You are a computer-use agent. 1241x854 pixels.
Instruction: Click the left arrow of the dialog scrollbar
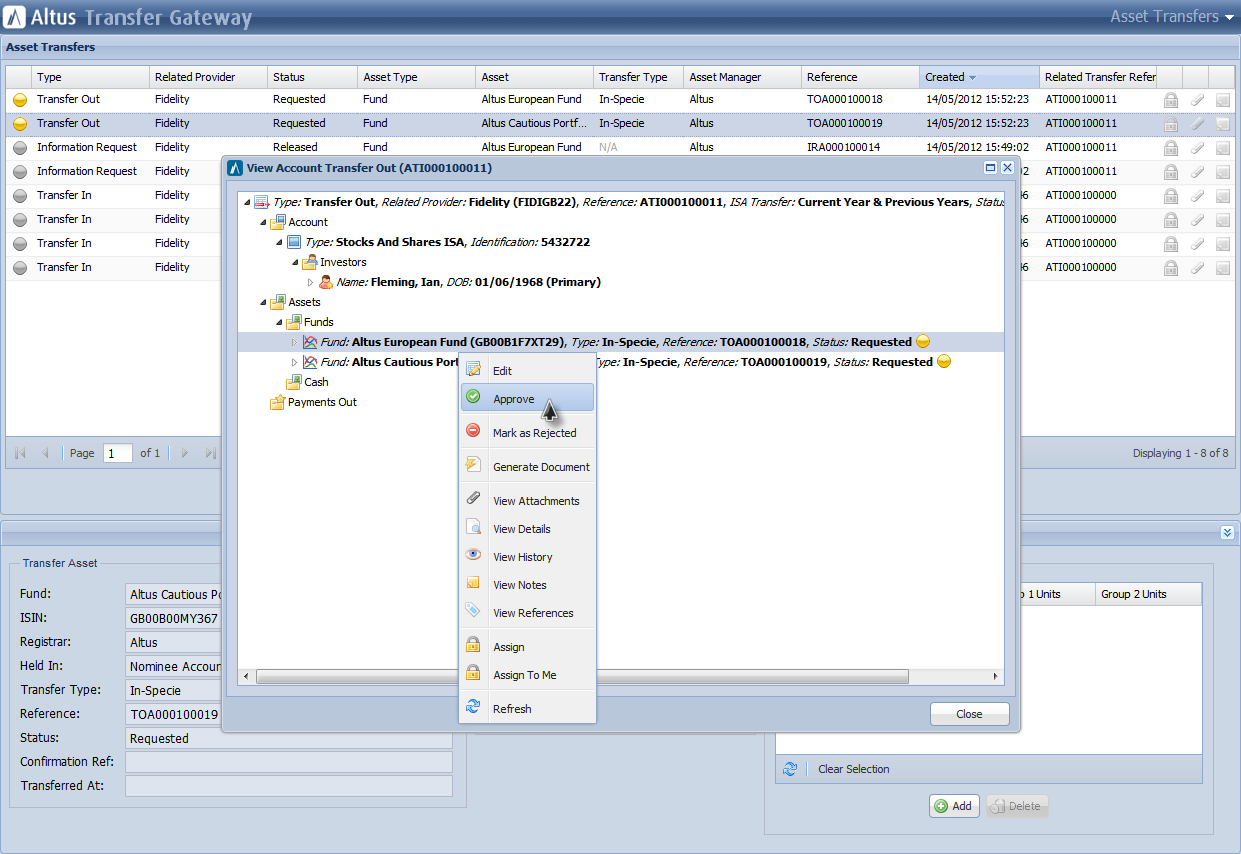245,677
